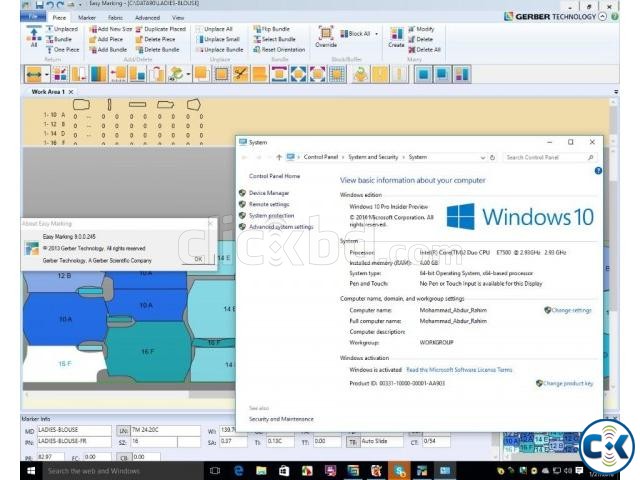Screen dimensions: 640x480
Task: Open the File menu
Action: pos(33,17)
